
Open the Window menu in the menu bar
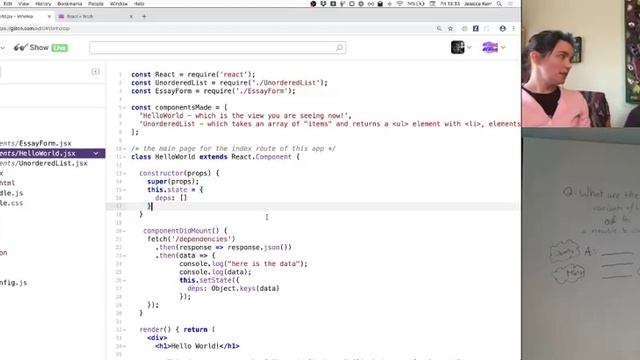119,4
